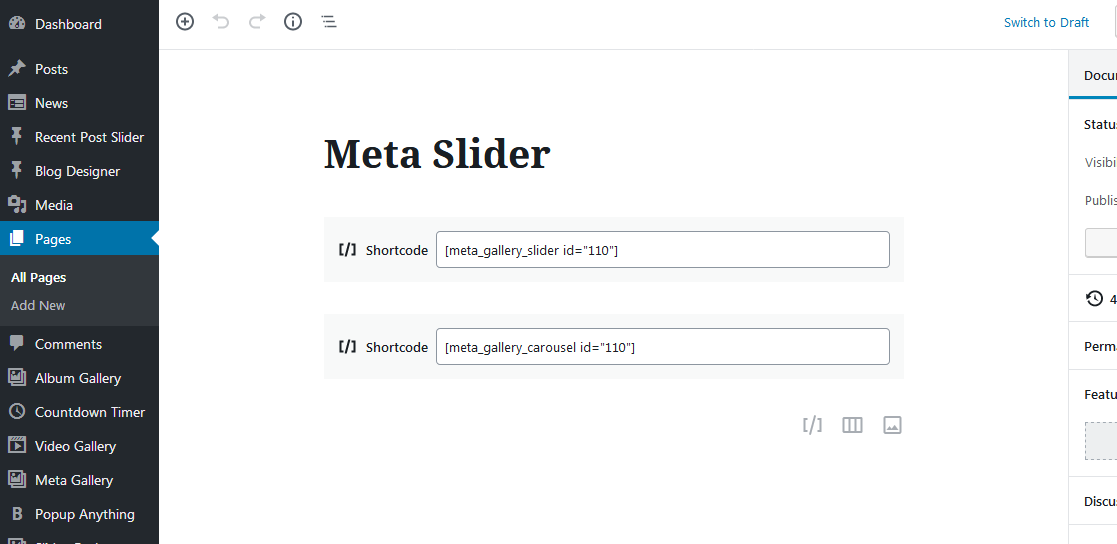Open the Countdown Timer menu

(90, 412)
